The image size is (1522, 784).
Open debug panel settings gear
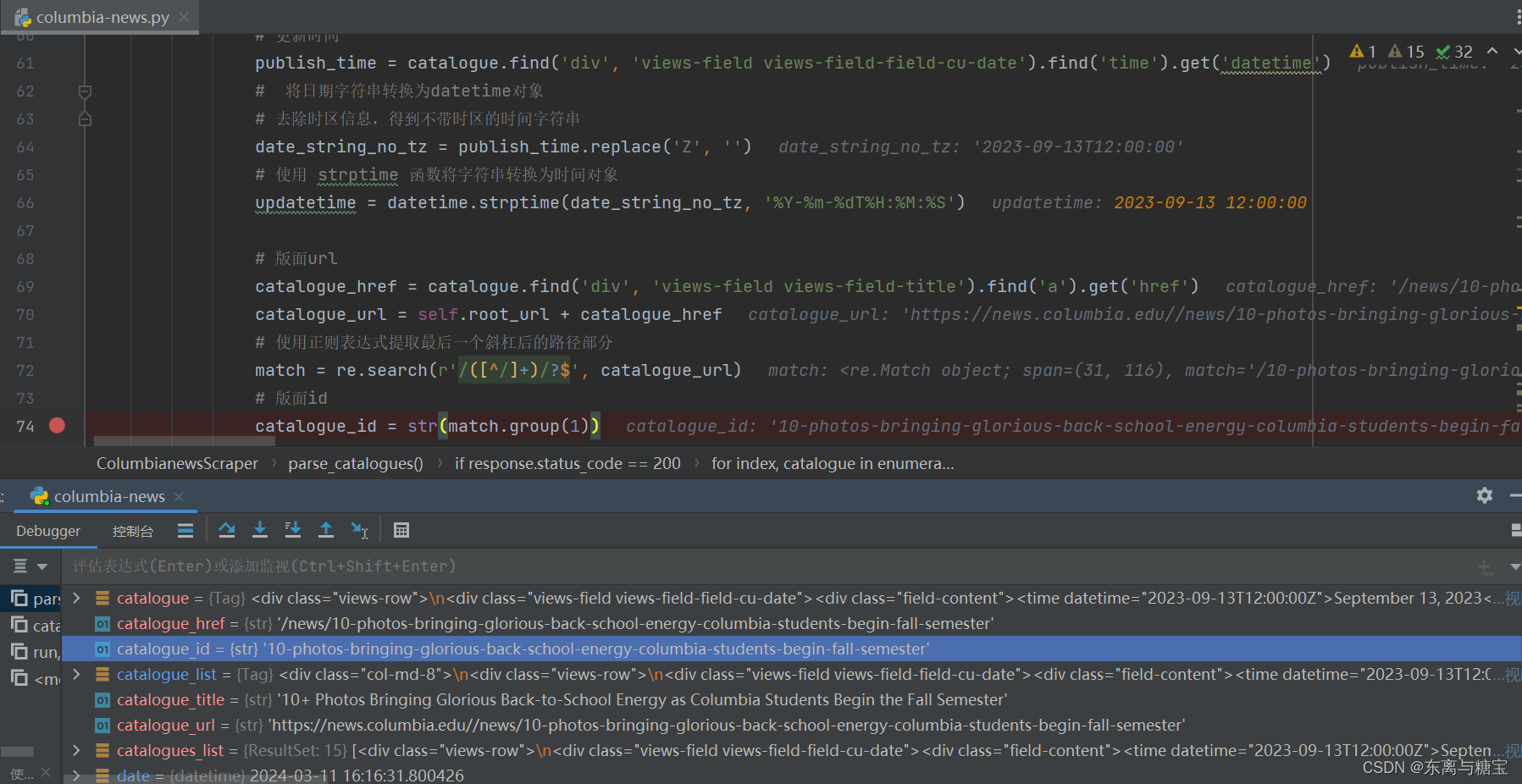pyautogui.click(x=1485, y=495)
